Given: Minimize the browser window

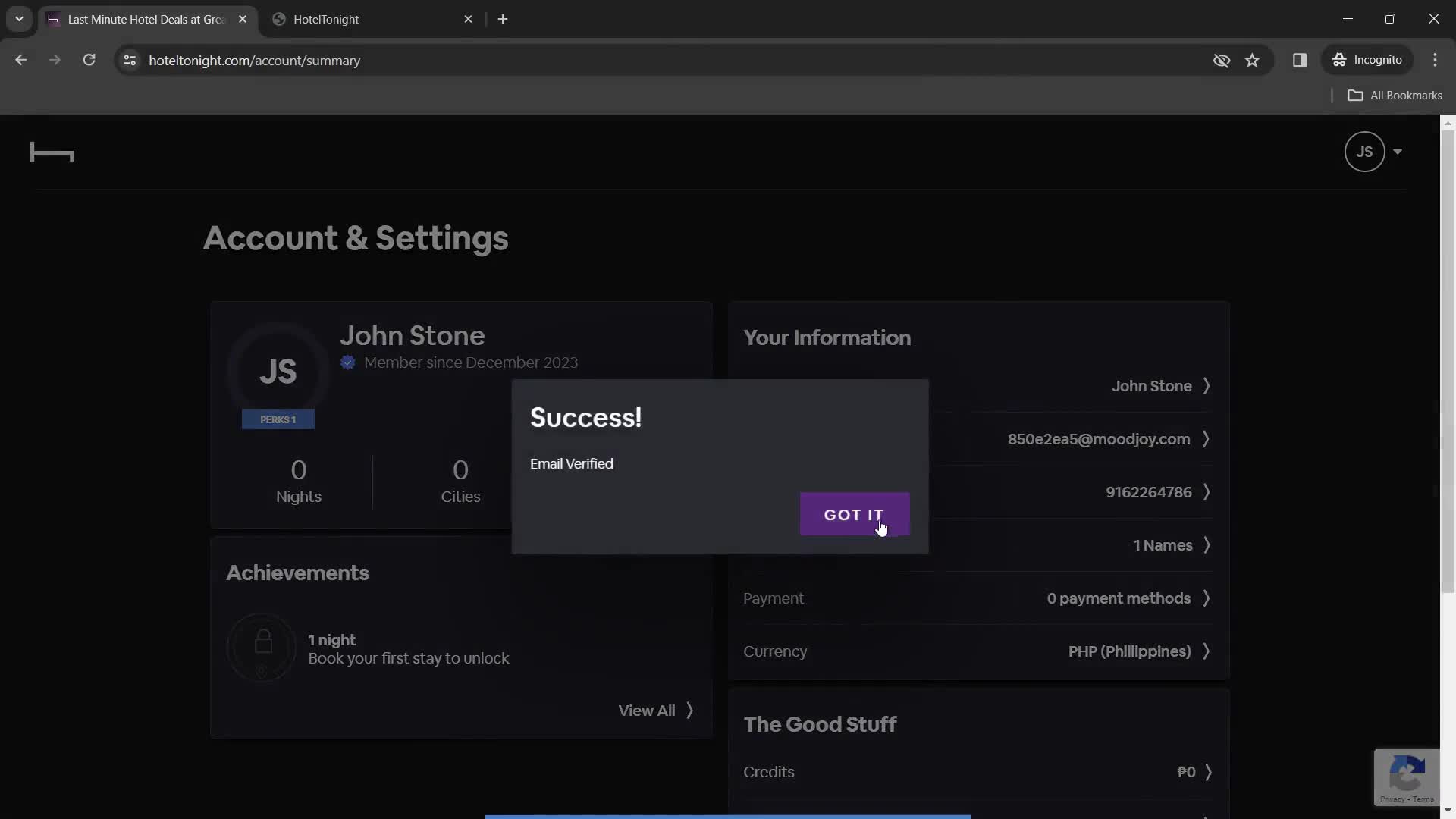Looking at the screenshot, I should [x=1348, y=19].
